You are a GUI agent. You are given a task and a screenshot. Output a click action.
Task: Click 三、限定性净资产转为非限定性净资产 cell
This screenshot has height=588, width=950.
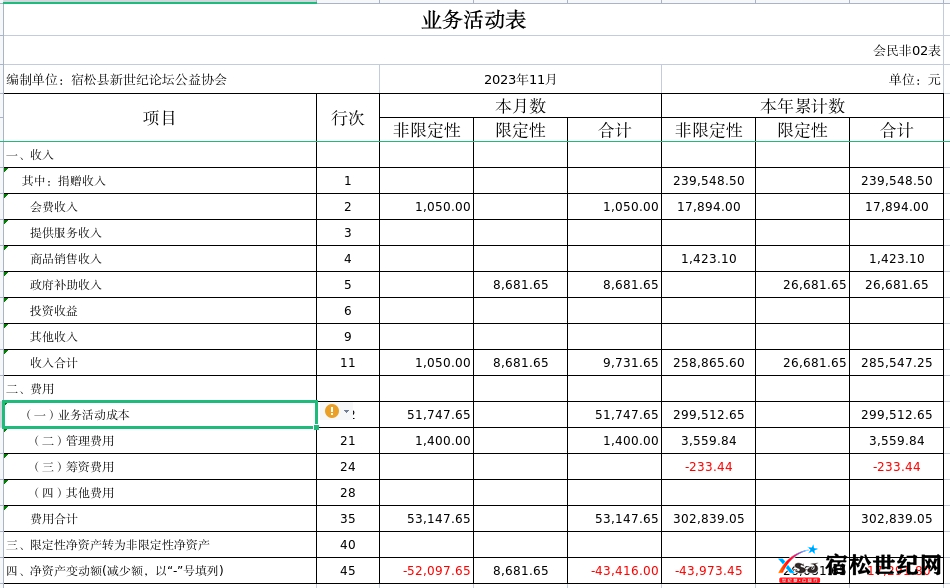[x=160, y=545]
